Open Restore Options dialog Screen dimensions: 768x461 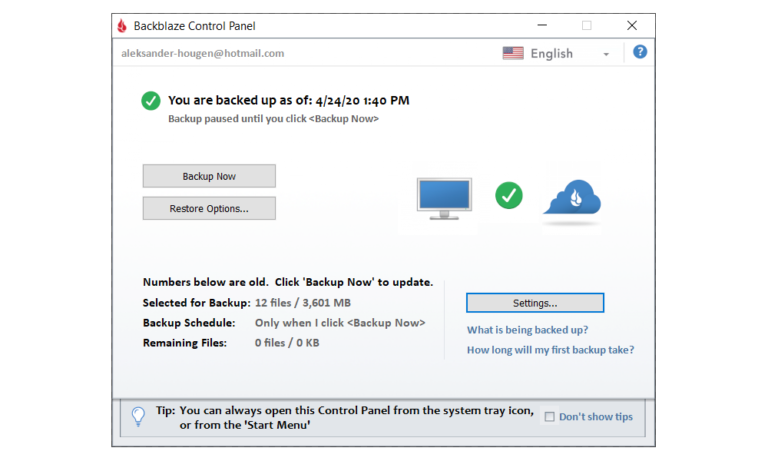tap(209, 208)
